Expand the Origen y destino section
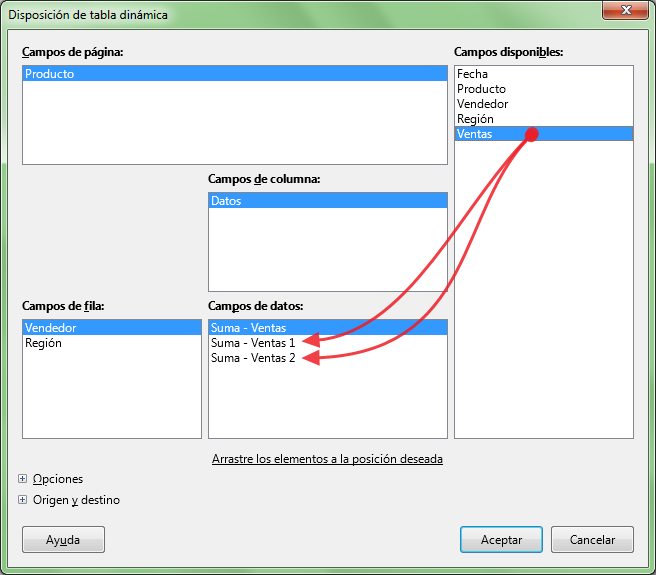Screen dimensions: 656x575 (x=23, y=500)
